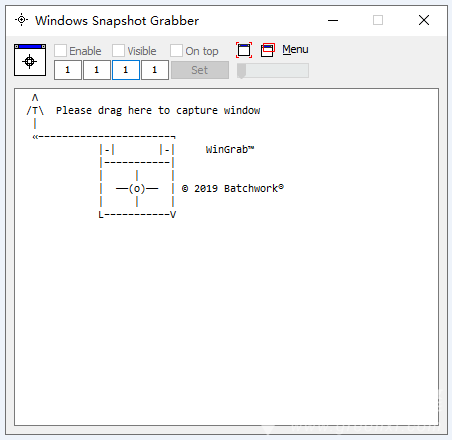
Task: Toggle the Visible checkbox
Action: [118, 51]
